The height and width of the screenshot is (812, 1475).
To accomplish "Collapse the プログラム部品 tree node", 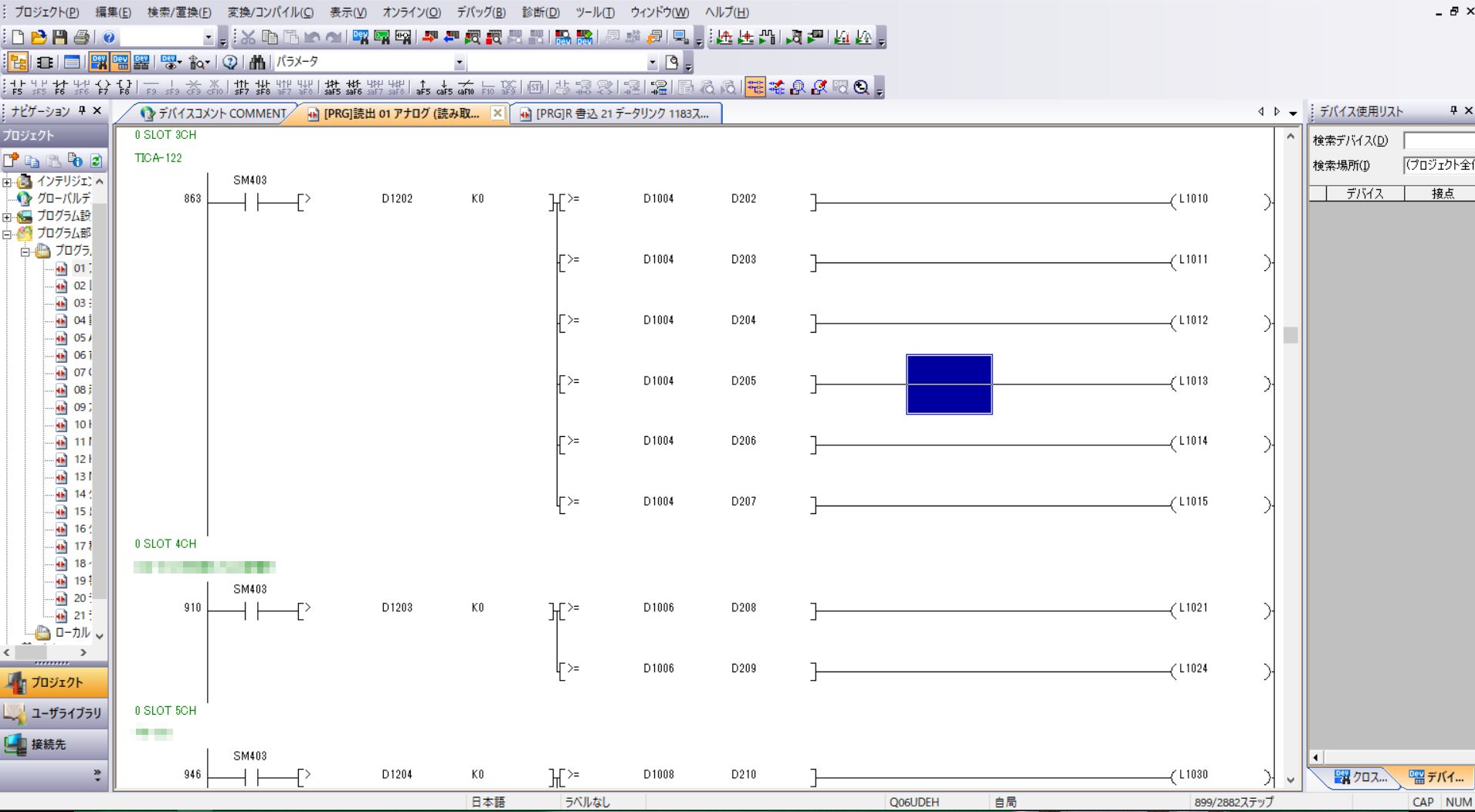I will point(7,234).
